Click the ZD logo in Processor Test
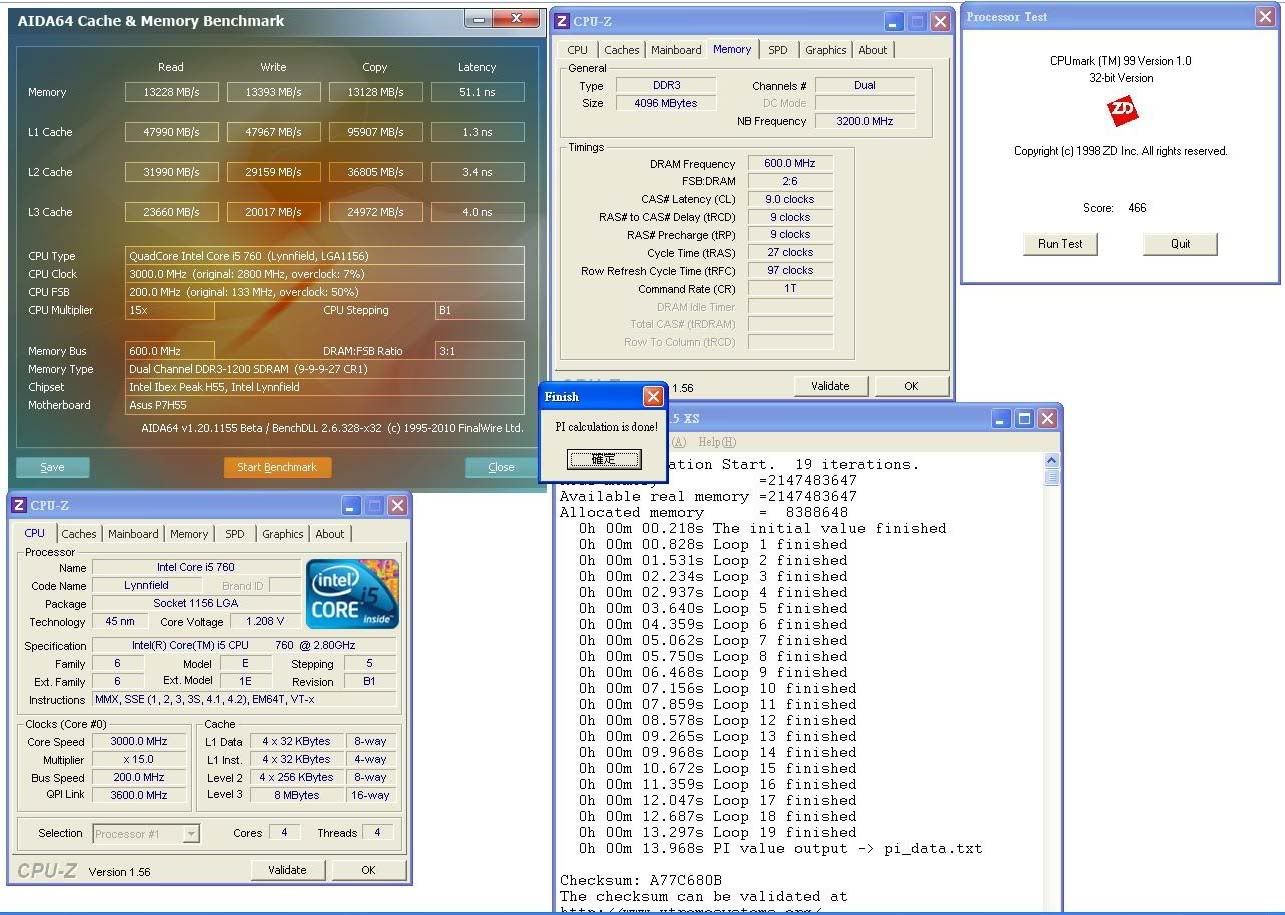 [x=1122, y=111]
